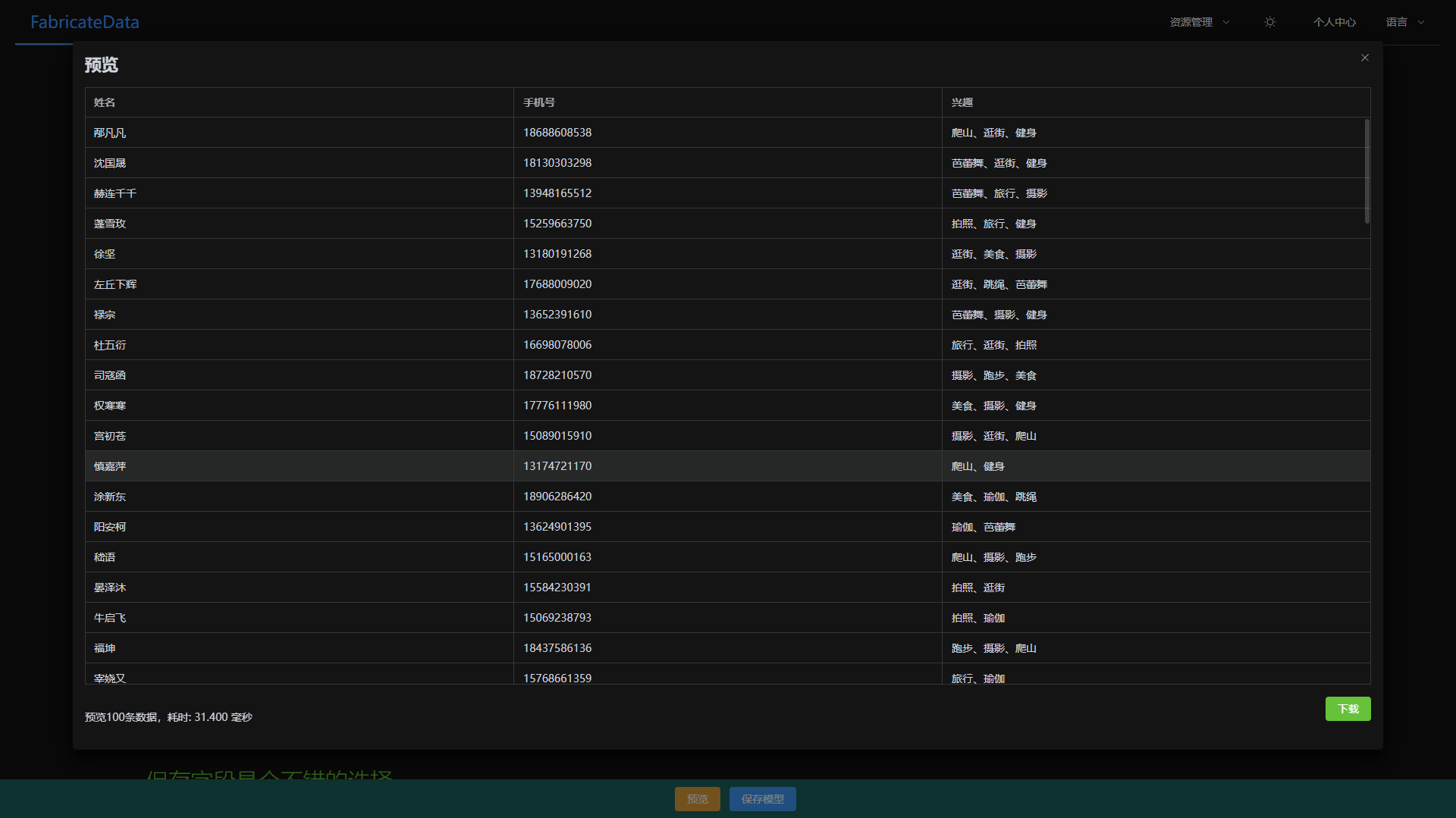1456x818 pixels.
Task: Toggle the sun theme icon
Action: [1270, 22]
